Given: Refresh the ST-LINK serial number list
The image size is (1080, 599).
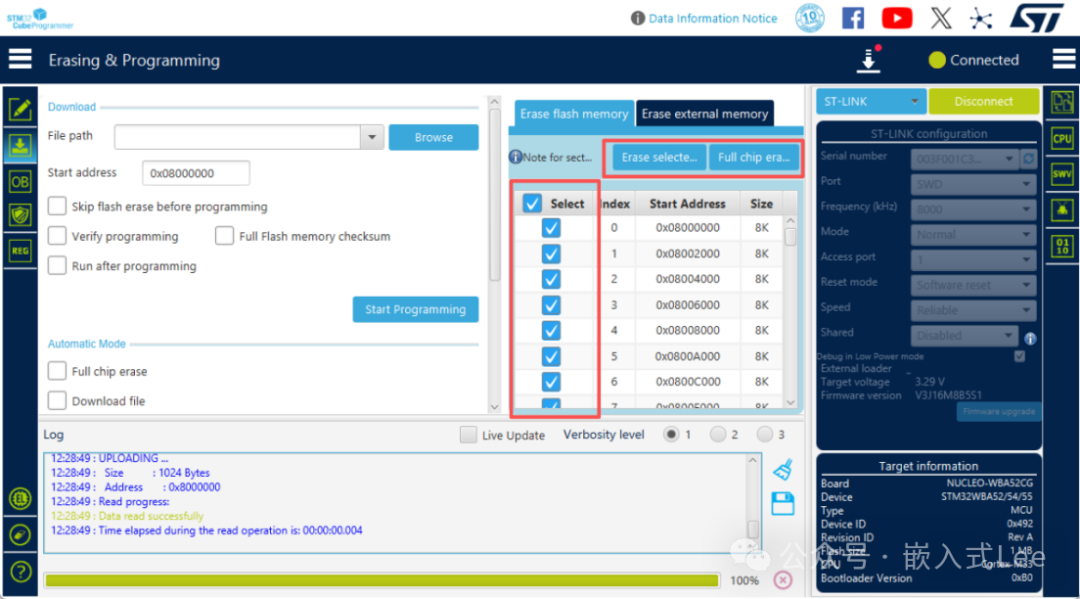Looking at the screenshot, I should (x=1028, y=159).
